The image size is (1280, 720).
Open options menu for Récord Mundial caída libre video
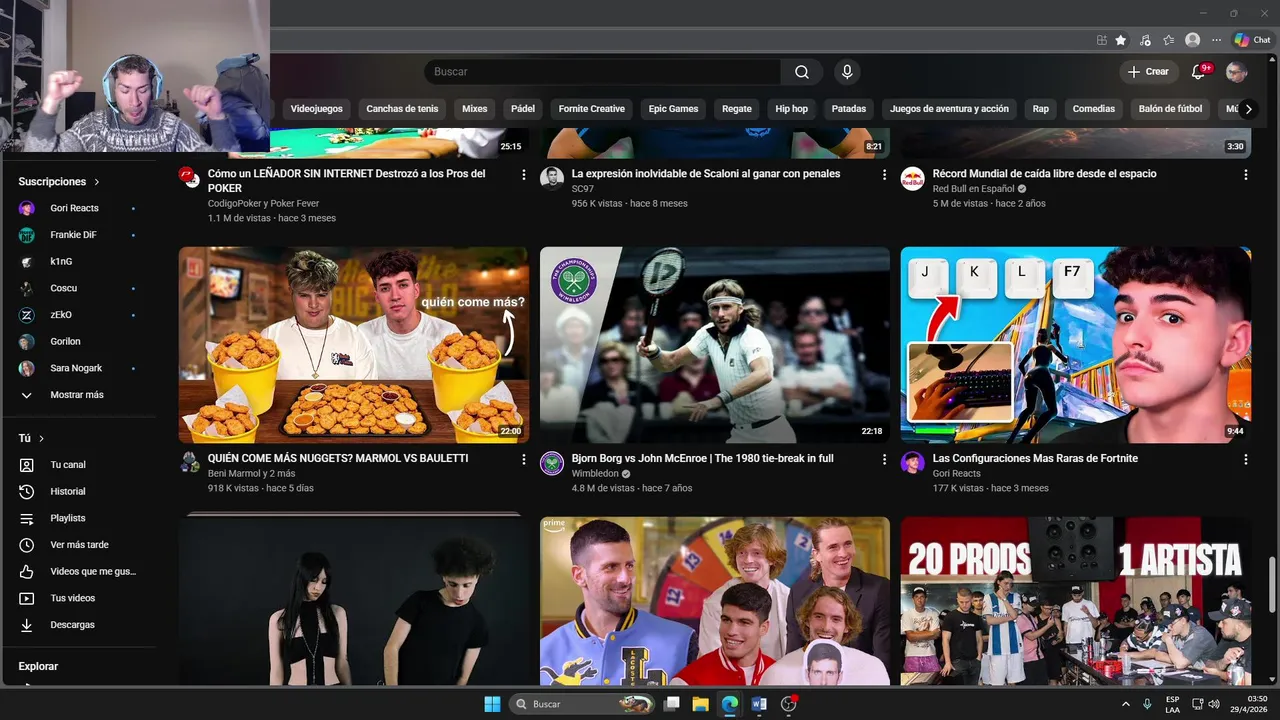[x=1245, y=175]
